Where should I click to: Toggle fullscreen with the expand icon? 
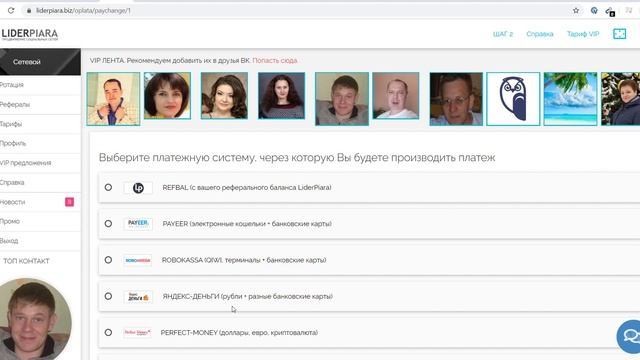coord(619,34)
